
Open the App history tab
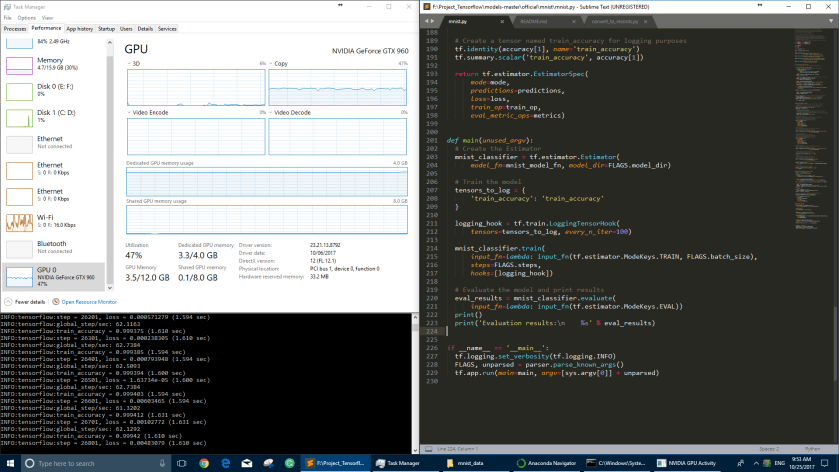click(79, 29)
